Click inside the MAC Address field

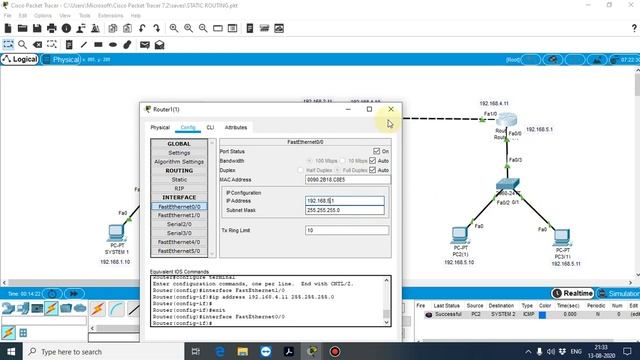348,180
